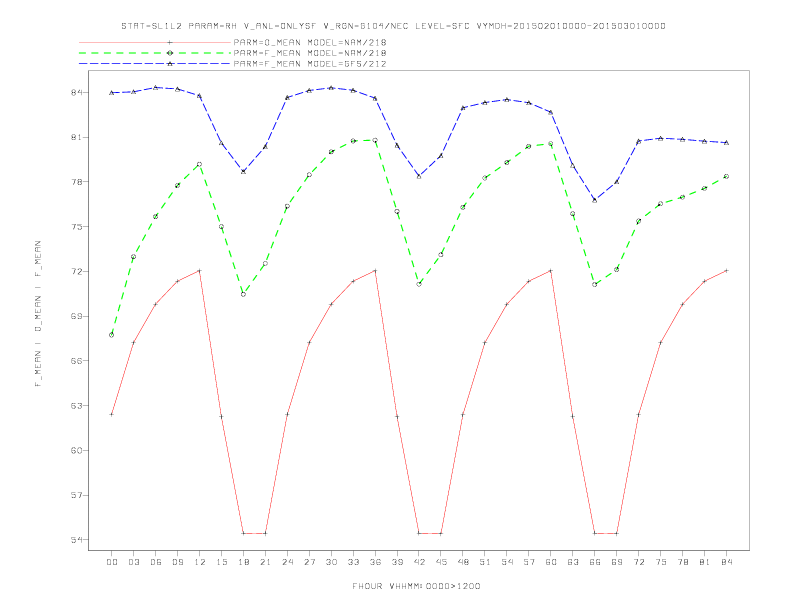Click y-axis tick value 66
Screen dimensions: 792x612
click(76, 361)
